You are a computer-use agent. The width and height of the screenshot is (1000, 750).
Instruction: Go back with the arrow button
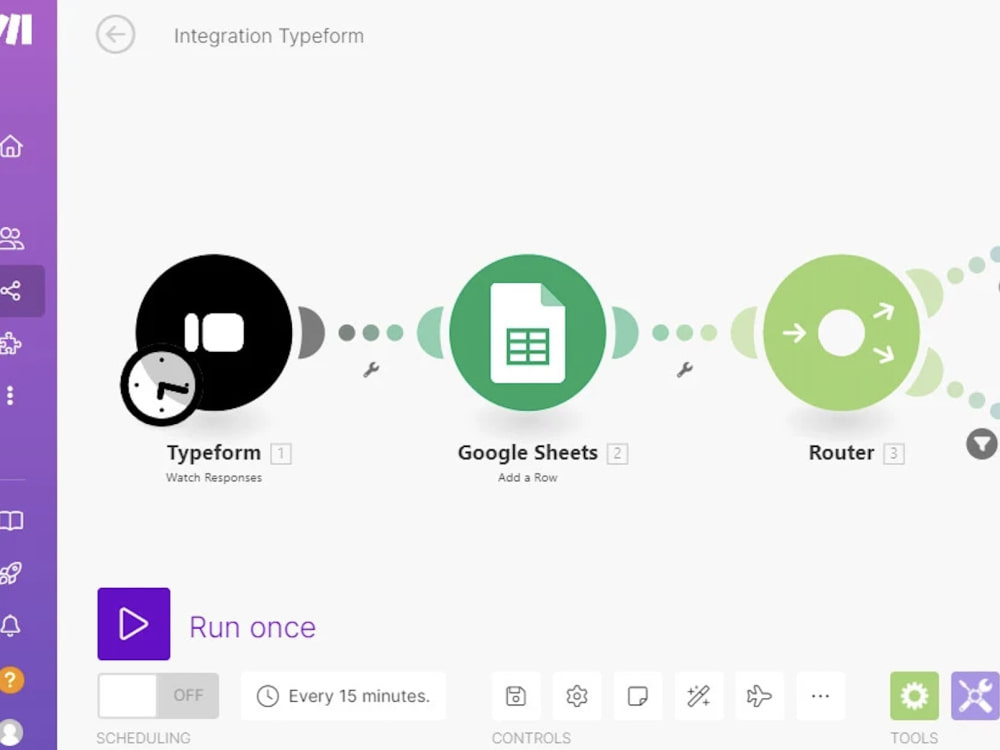click(x=115, y=34)
